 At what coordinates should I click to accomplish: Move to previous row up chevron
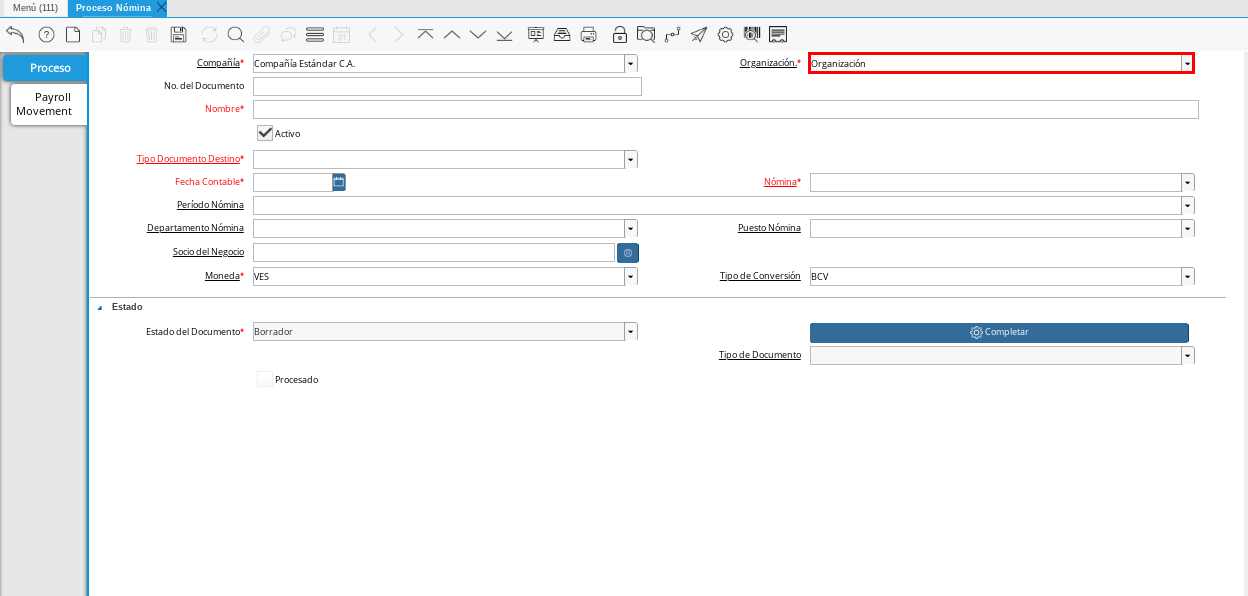[452, 35]
